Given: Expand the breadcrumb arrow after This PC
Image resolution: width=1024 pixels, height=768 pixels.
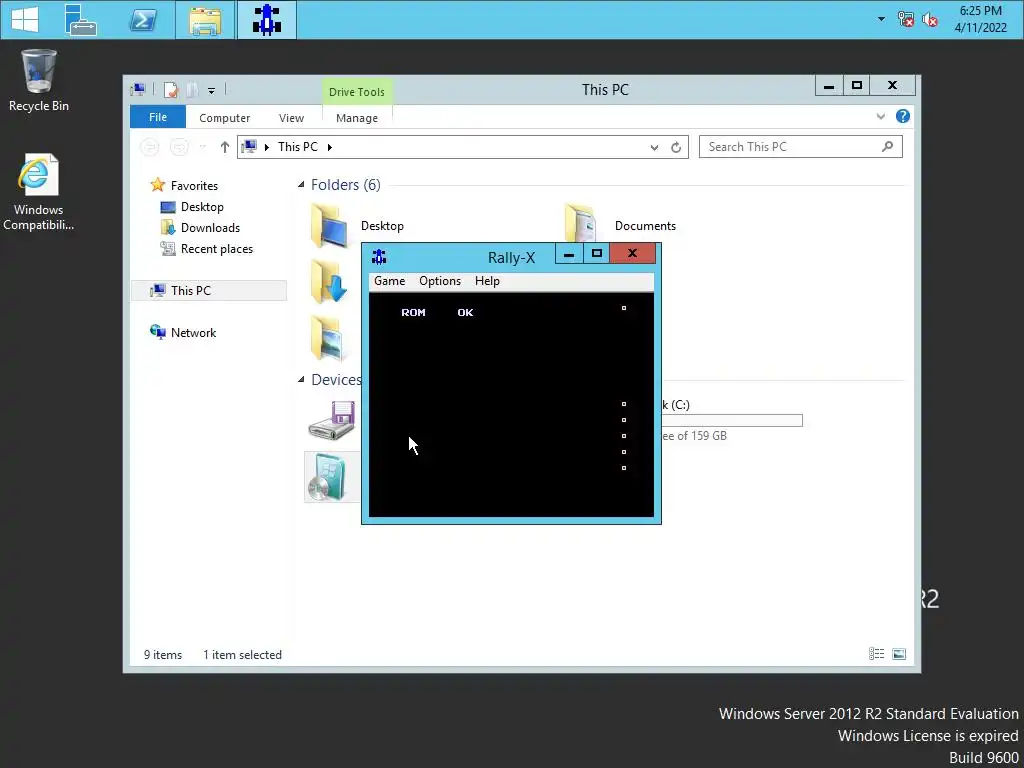Looking at the screenshot, I should [x=330, y=148].
